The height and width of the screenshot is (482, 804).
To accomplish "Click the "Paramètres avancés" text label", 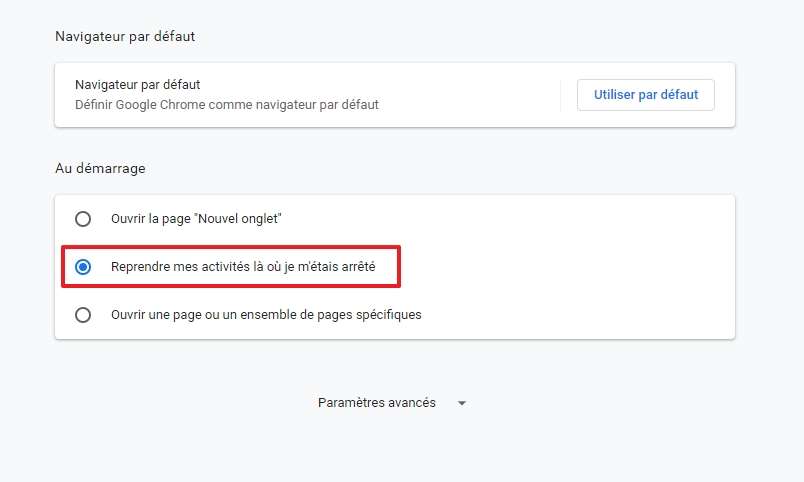I will click(376, 403).
